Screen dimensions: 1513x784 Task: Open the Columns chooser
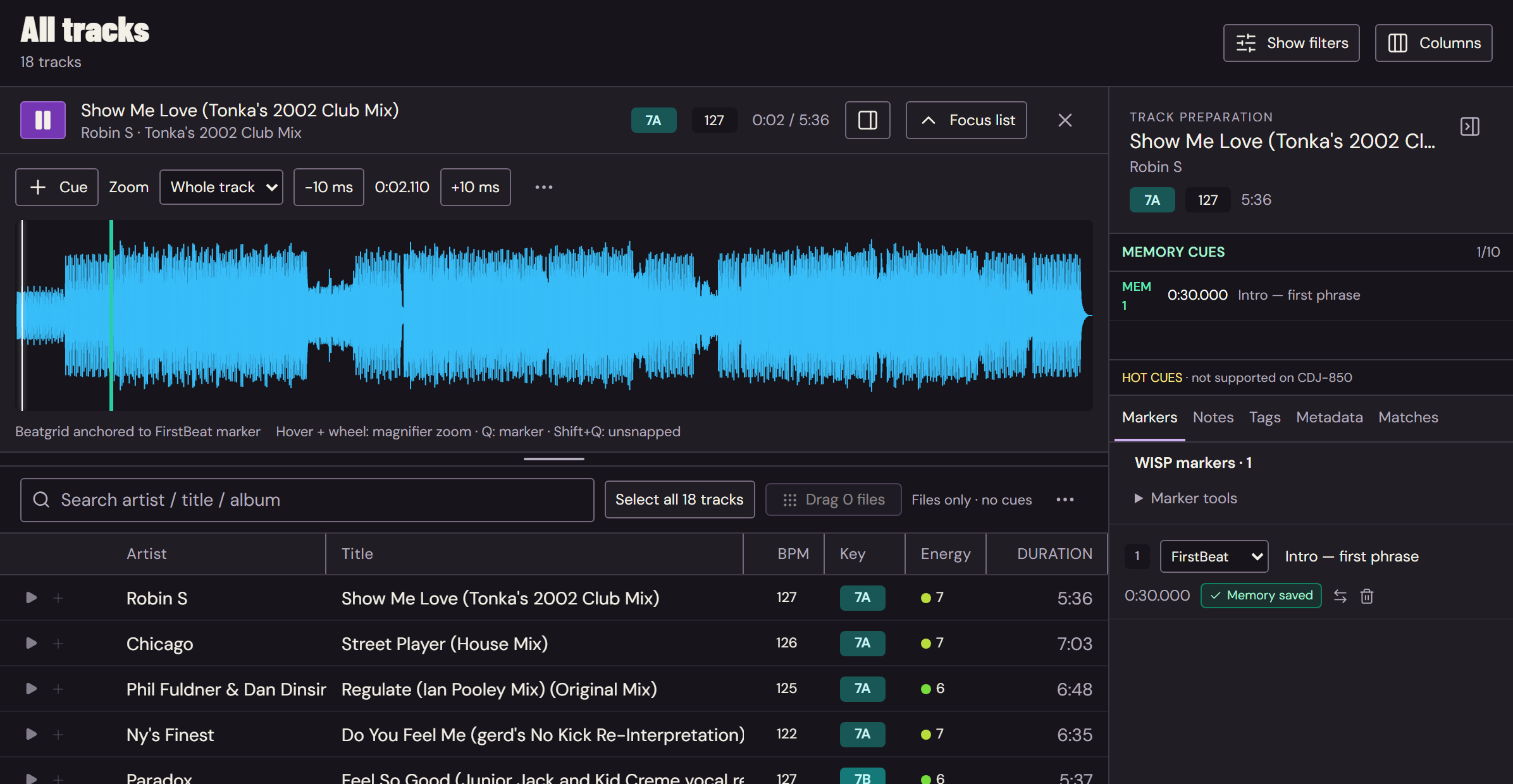click(1434, 43)
